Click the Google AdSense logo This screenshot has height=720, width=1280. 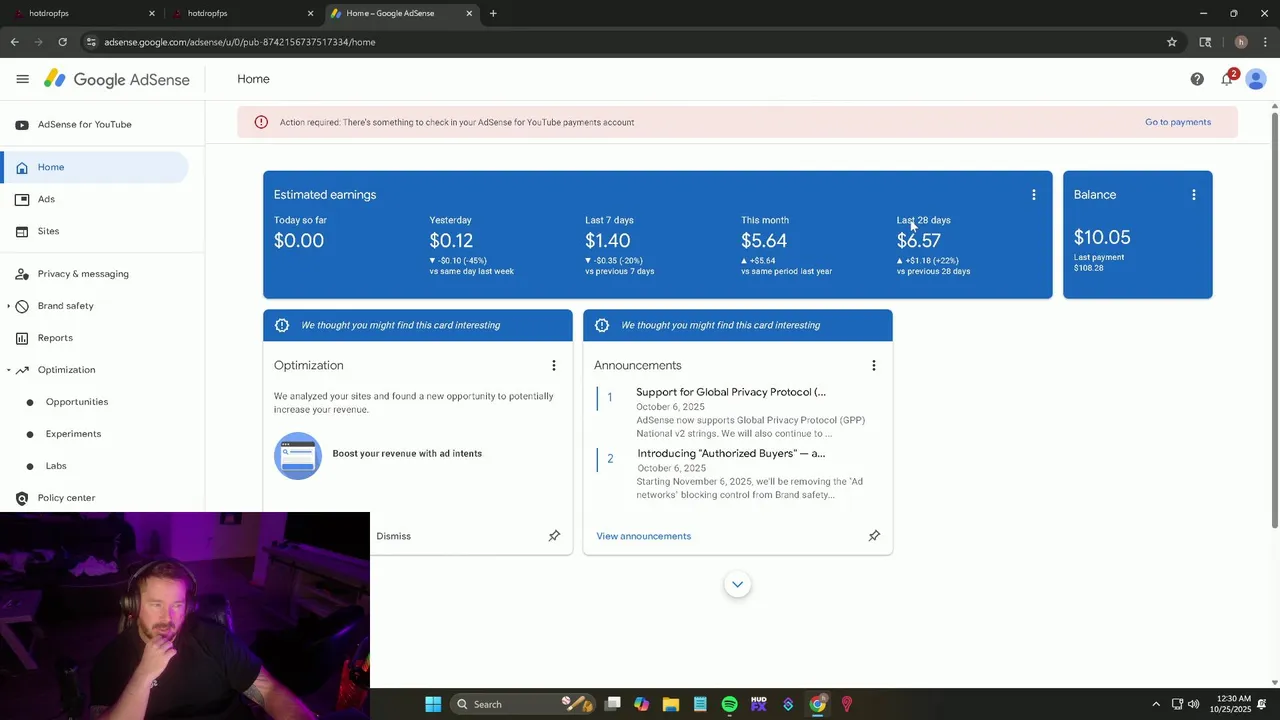pos(117,80)
